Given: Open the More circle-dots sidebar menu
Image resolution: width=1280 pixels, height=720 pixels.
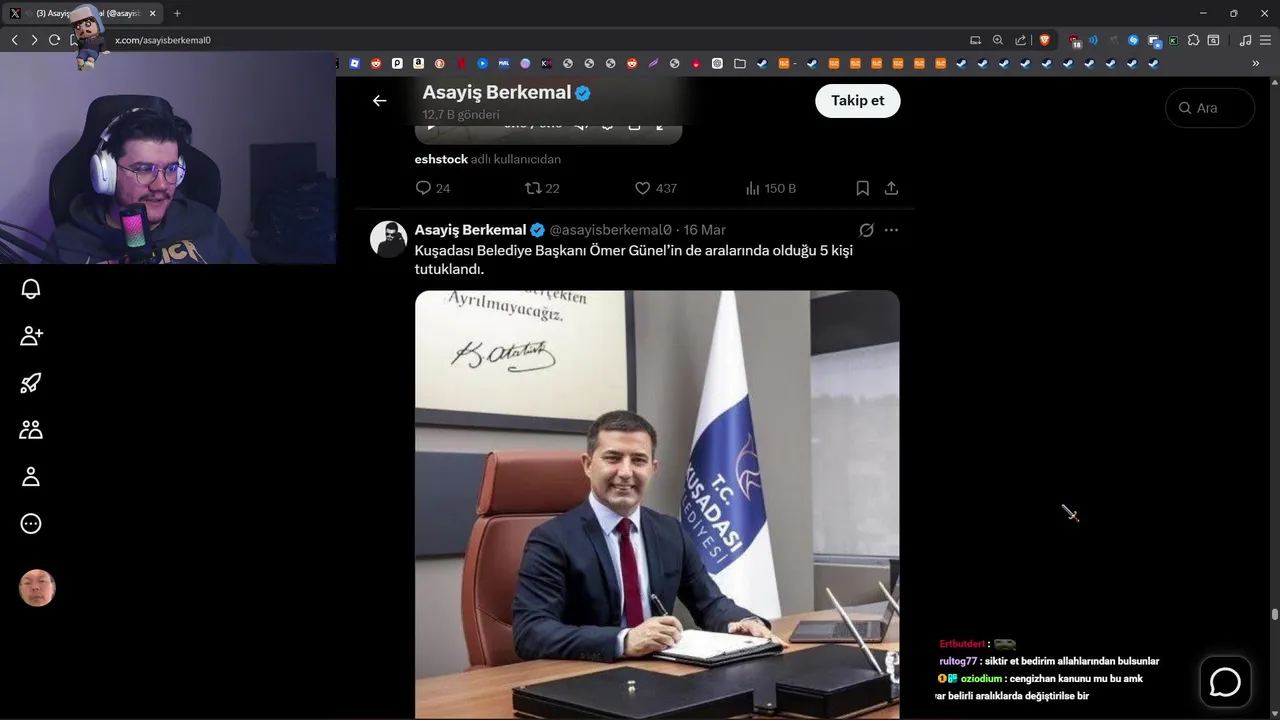Looking at the screenshot, I should pyautogui.click(x=31, y=523).
